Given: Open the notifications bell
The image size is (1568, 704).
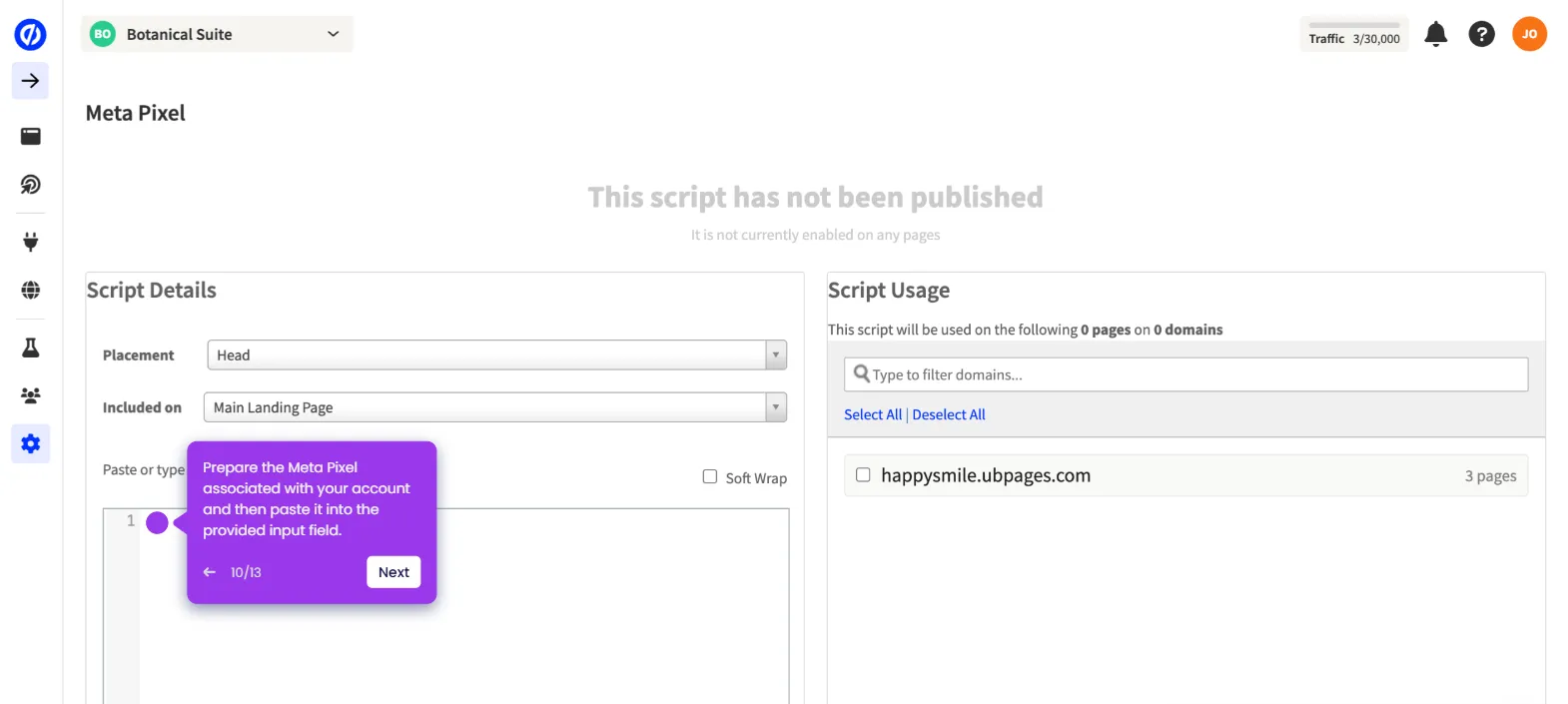Looking at the screenshot, I should tap(1435, 34).
